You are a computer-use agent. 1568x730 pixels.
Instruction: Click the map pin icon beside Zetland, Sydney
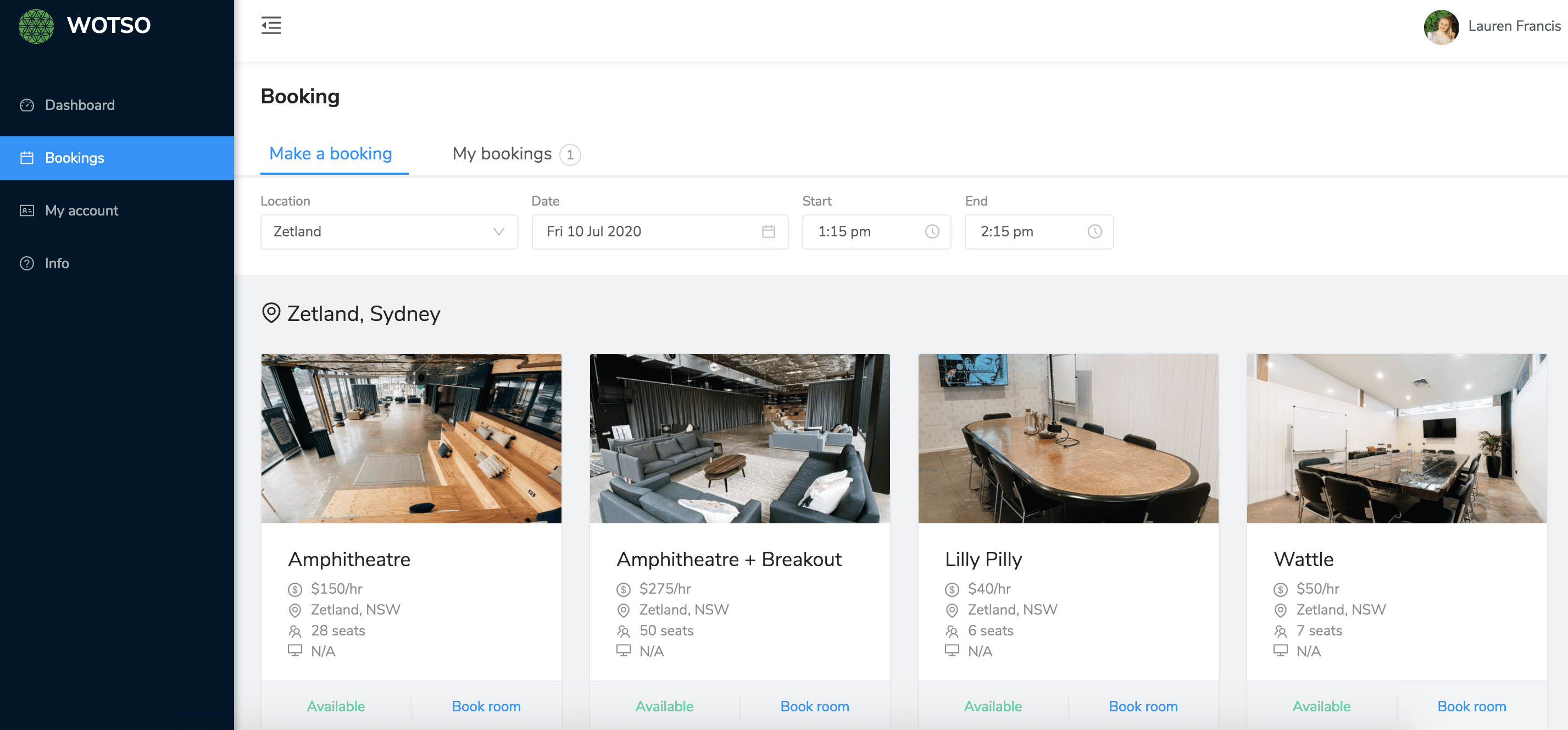point(271,313)
